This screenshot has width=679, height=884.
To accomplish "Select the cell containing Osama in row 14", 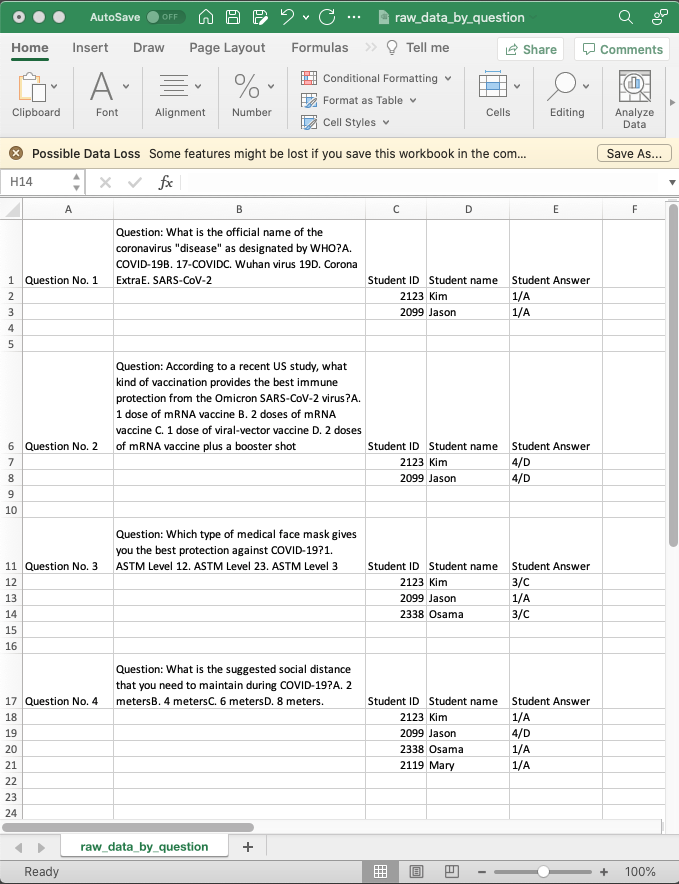I will tap(468, 614).
